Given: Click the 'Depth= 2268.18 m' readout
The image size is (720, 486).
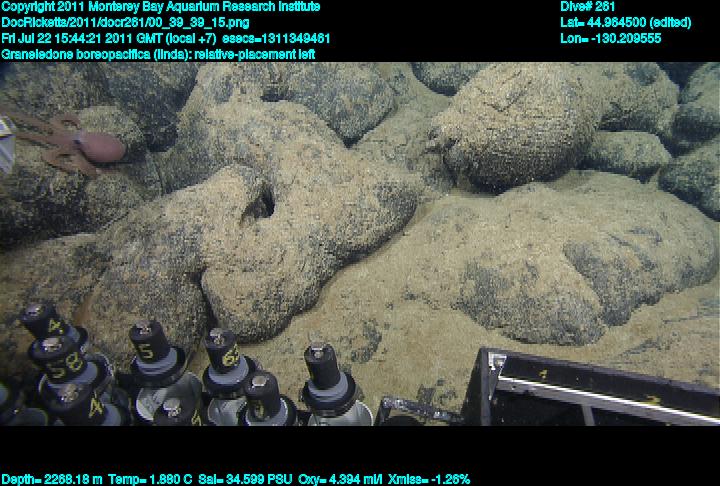Looking at the screenshot, I should point(52,480).
